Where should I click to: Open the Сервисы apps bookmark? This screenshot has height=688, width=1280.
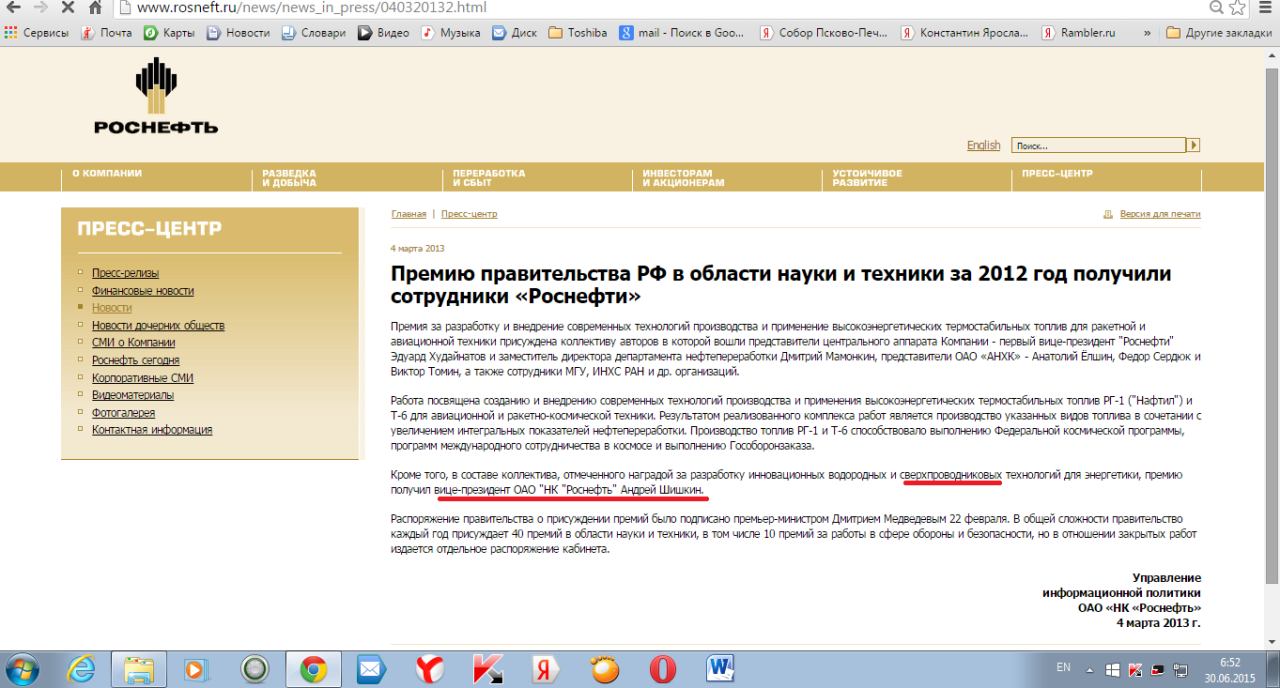[x=37, y=33]
